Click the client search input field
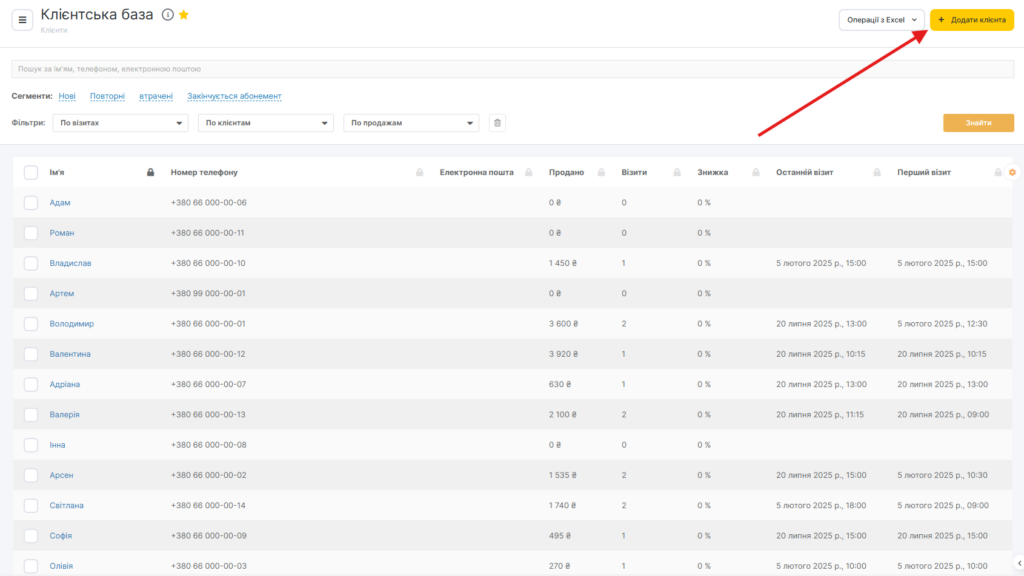 click(x=511, y=69)
